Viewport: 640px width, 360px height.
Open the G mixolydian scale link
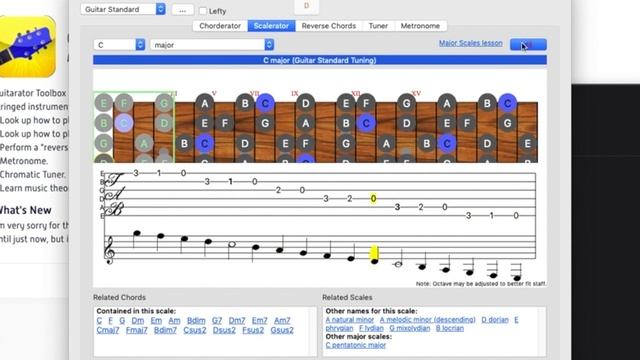pos(409,328)
